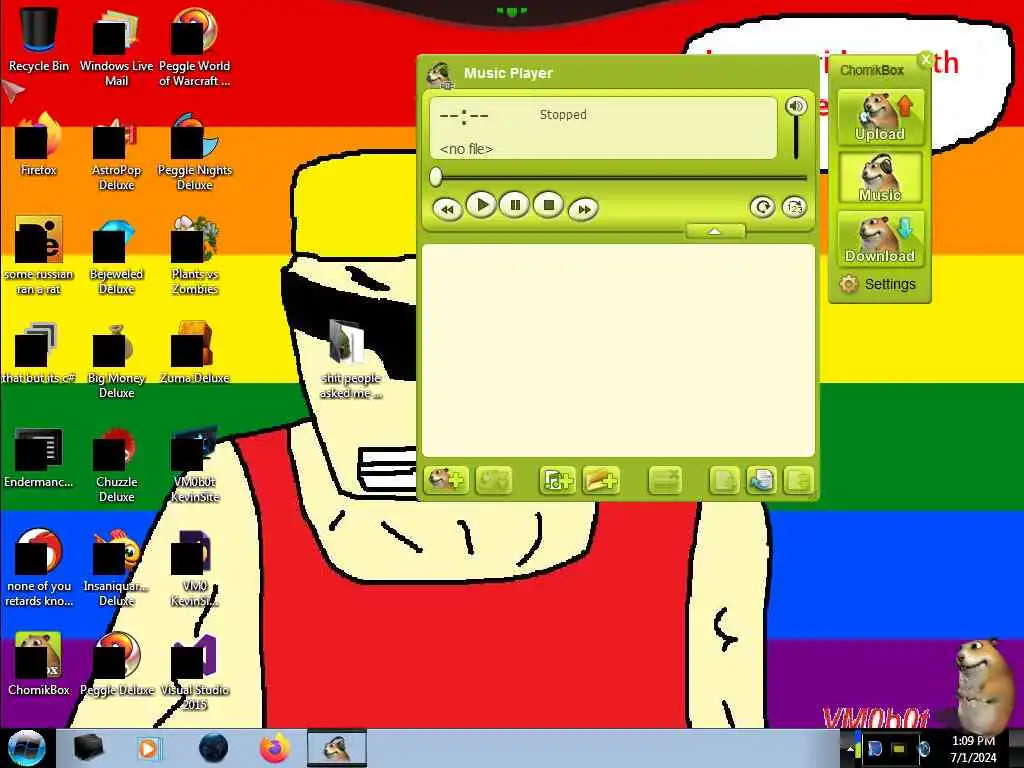Open Download in ChomikBox panel

(880, 238)
